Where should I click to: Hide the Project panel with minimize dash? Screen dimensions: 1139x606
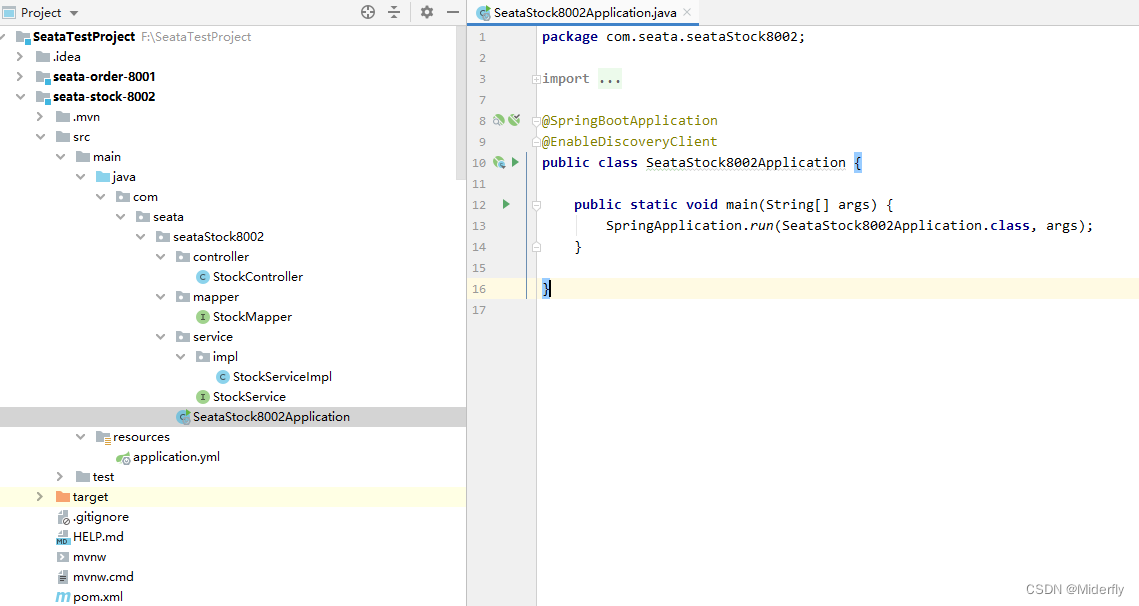click(x=452, y=12)
